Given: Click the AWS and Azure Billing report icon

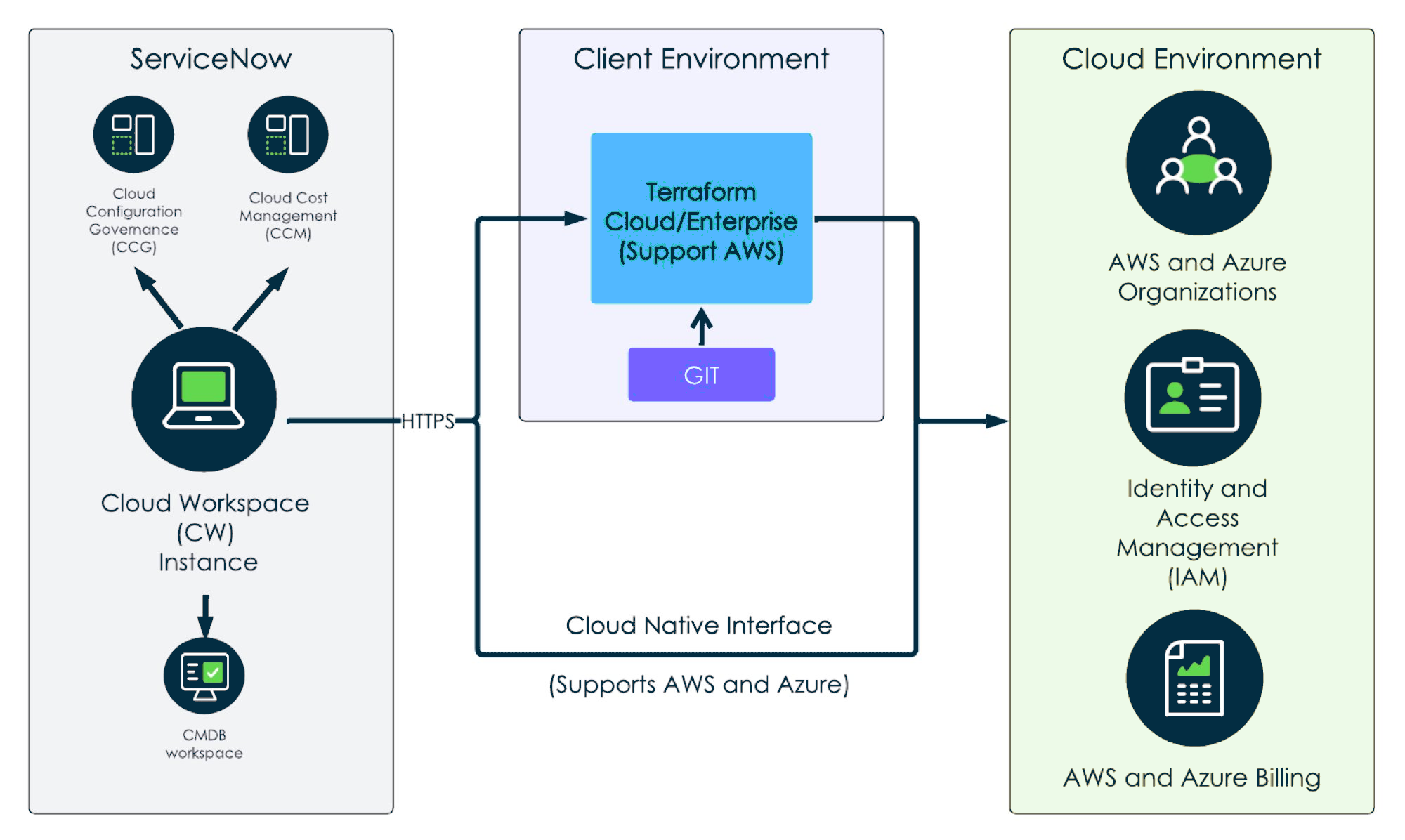Looking at the screenshot, I should 1194,678.
